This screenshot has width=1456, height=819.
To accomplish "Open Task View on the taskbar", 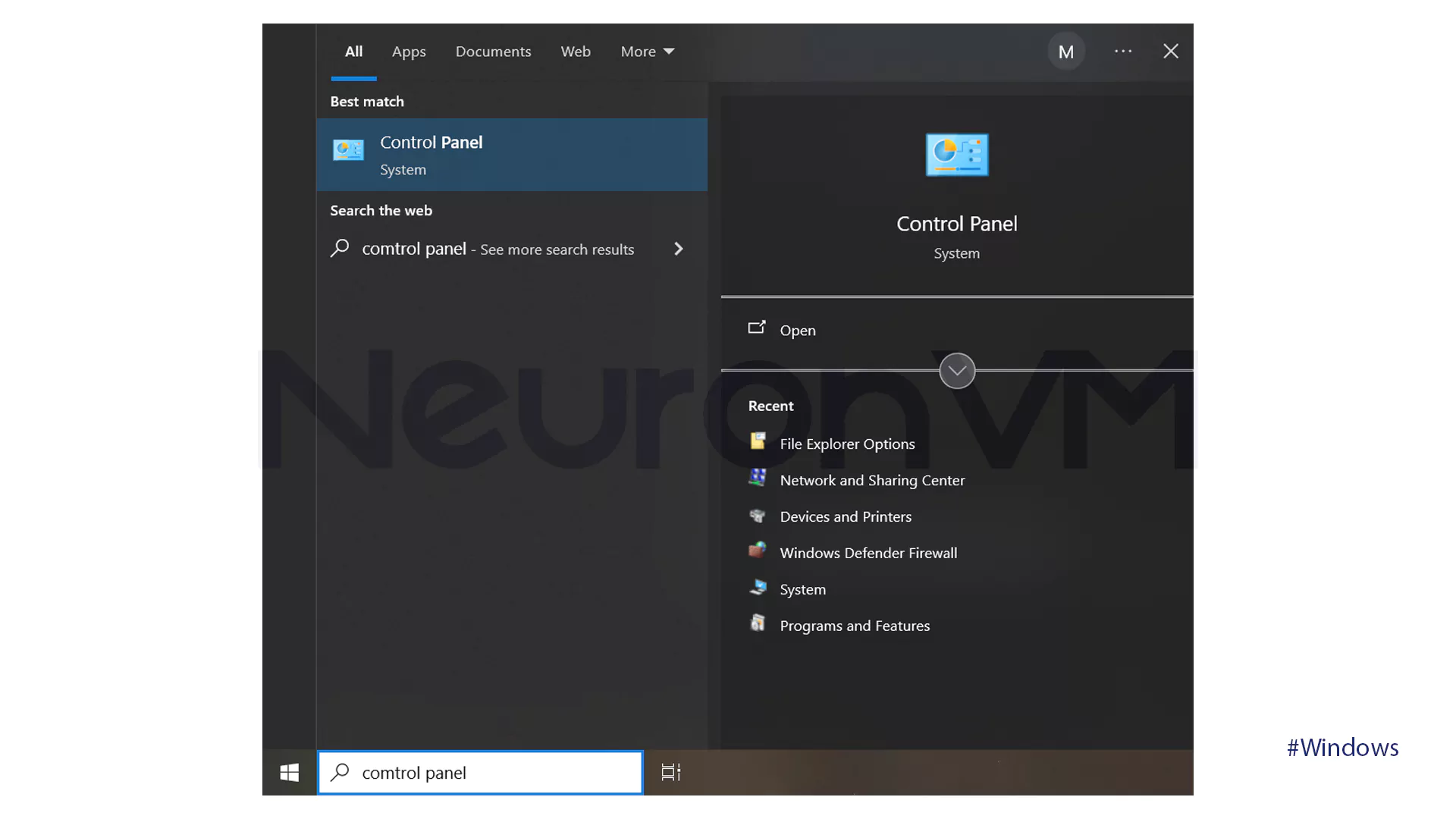I will click(670, 772).
